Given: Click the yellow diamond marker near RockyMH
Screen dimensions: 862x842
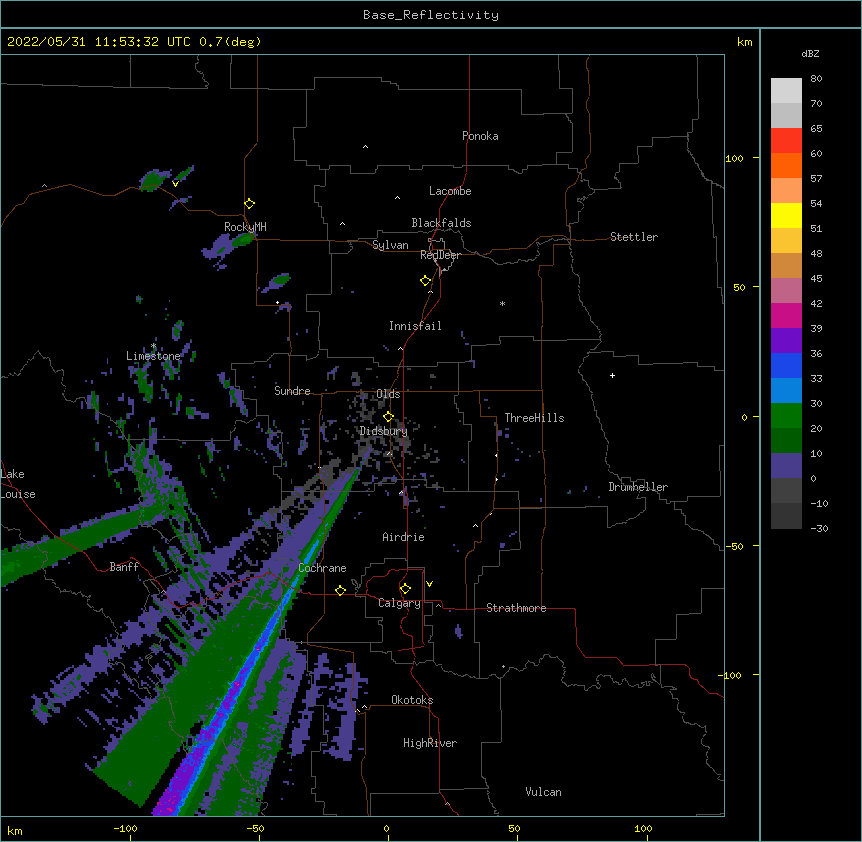Looking at the screenshot, I should coord(249,204).
